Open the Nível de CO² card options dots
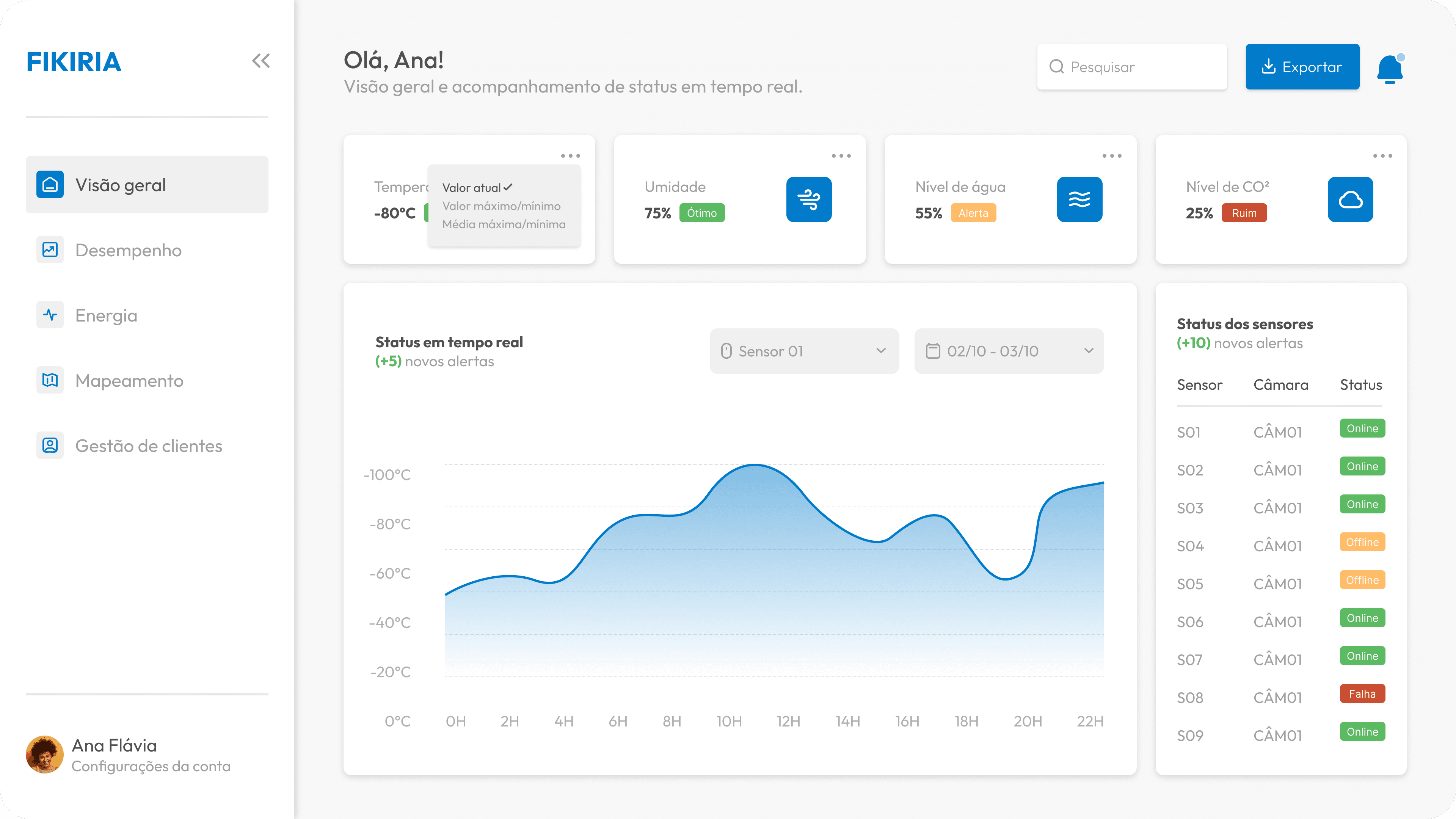Viewport: 1456px width, 819px height. 1382,156
